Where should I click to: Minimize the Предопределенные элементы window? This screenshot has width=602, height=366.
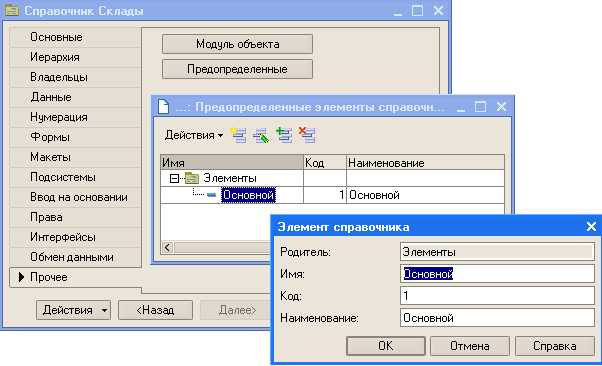(x=461, y=108)
